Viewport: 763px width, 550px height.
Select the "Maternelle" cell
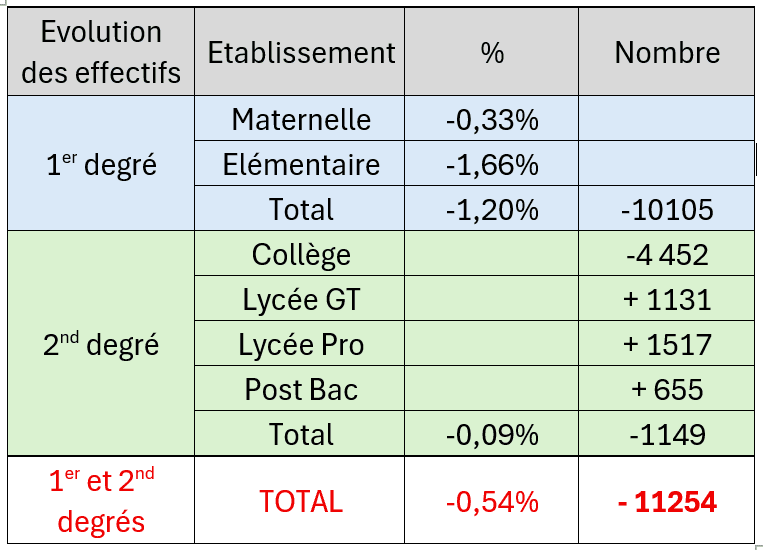[301, 120]
